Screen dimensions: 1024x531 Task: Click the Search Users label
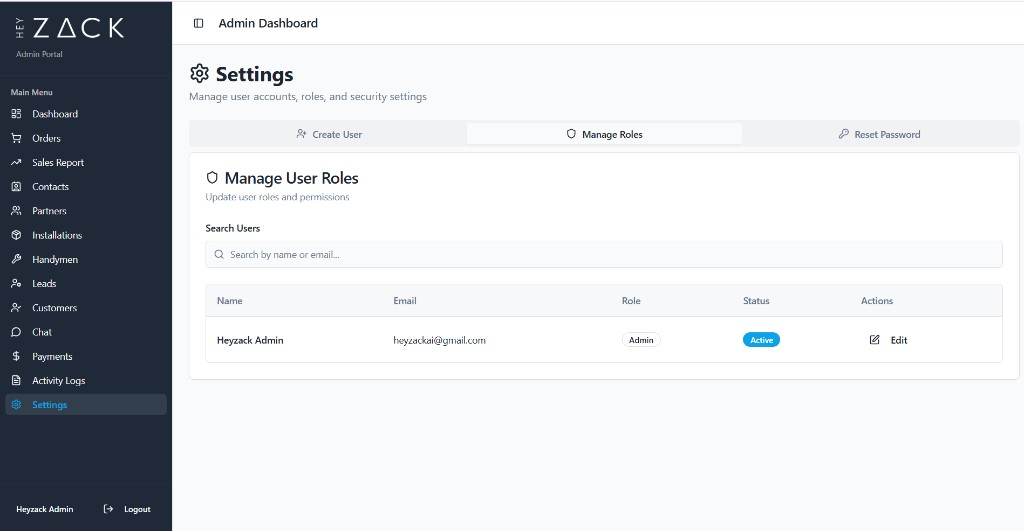[x=232, y=228]
